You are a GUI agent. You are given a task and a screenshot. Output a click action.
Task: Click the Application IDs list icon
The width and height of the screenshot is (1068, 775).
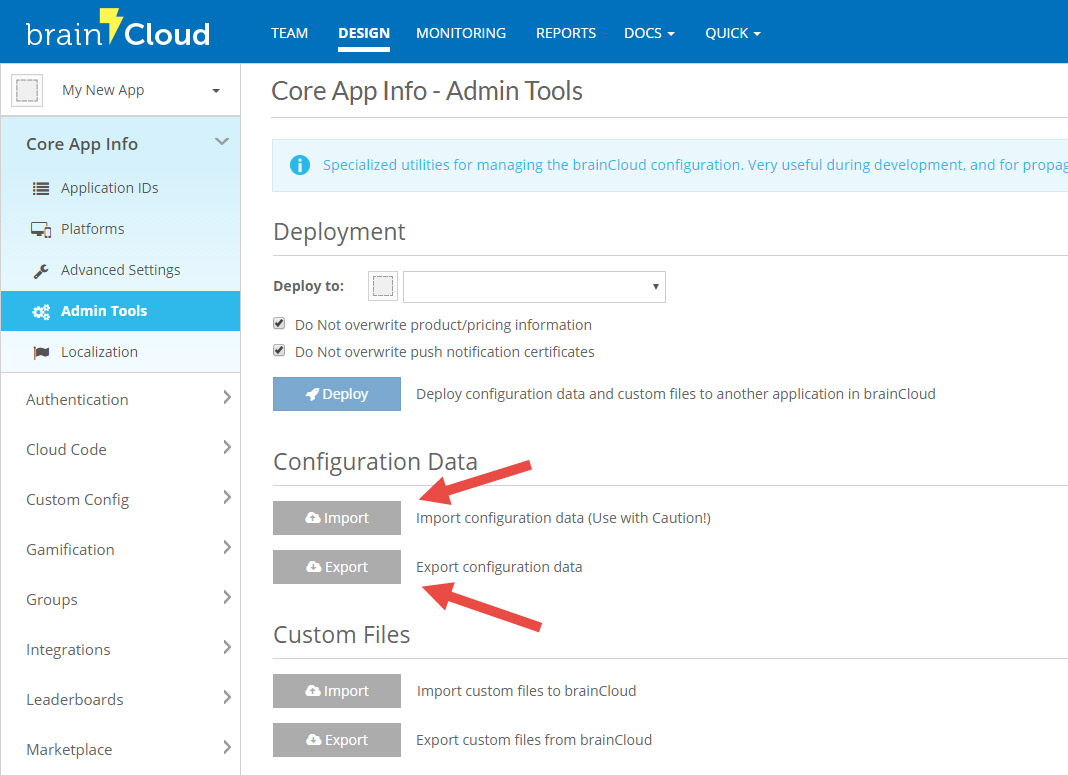pyautogui.click(x=41, y=188)
